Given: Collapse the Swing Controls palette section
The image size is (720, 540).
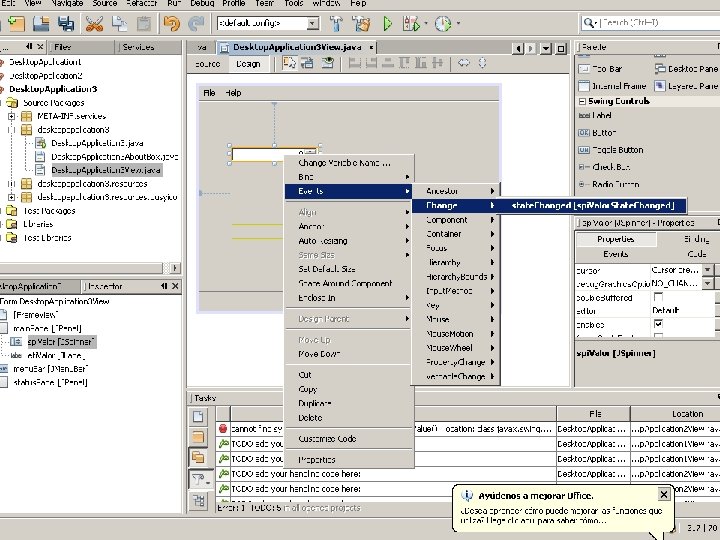Looking at the screenshot, I should coord(581,100).
